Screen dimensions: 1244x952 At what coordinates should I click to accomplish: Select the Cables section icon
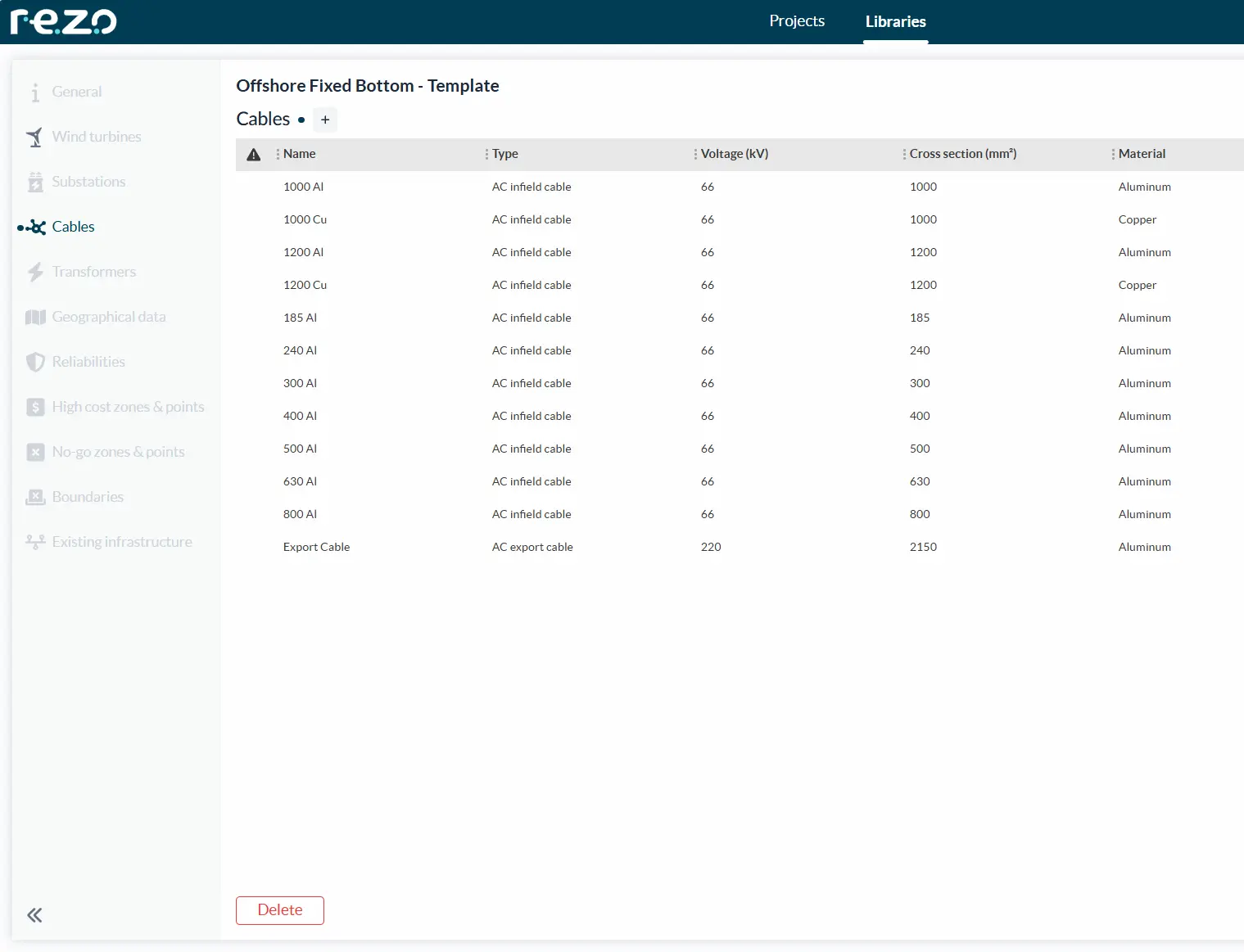34,227
